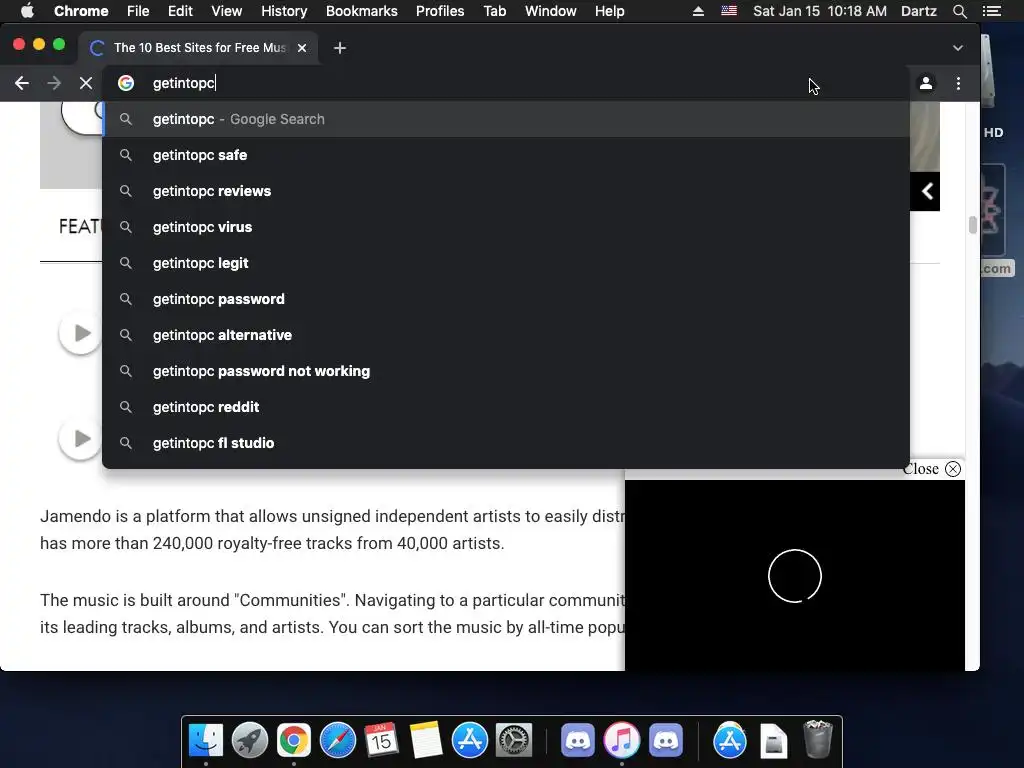Open Calendar from the Dock

[381, 741]
